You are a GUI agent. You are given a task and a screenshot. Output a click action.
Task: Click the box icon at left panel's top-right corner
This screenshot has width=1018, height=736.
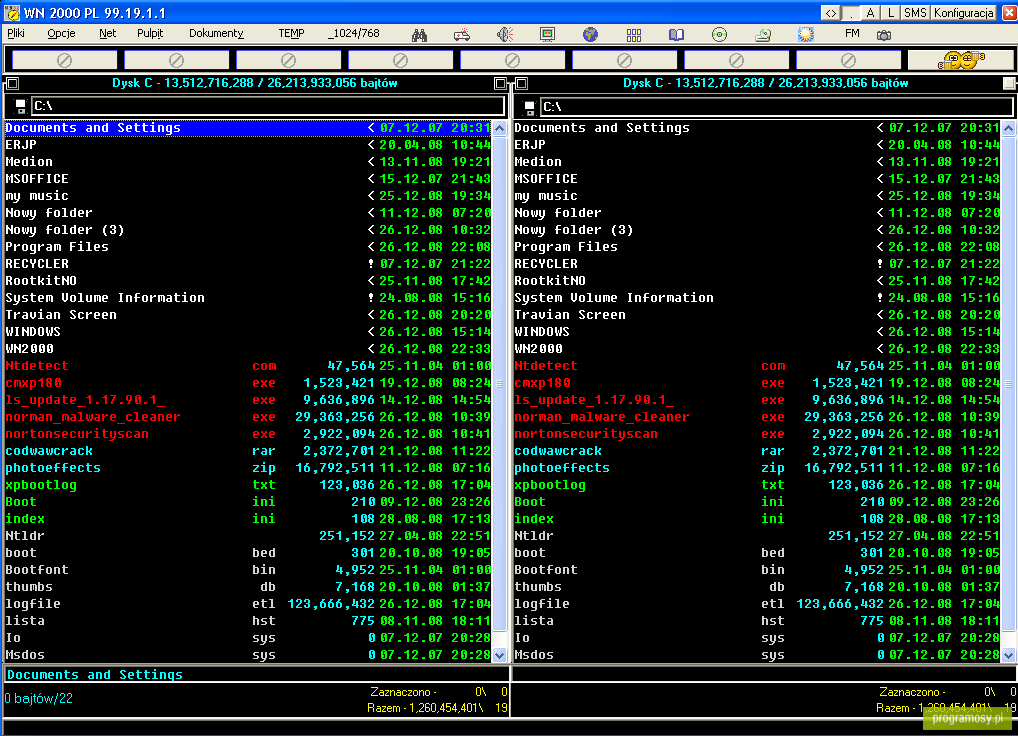pyautogui.click(x=500, y=83)
